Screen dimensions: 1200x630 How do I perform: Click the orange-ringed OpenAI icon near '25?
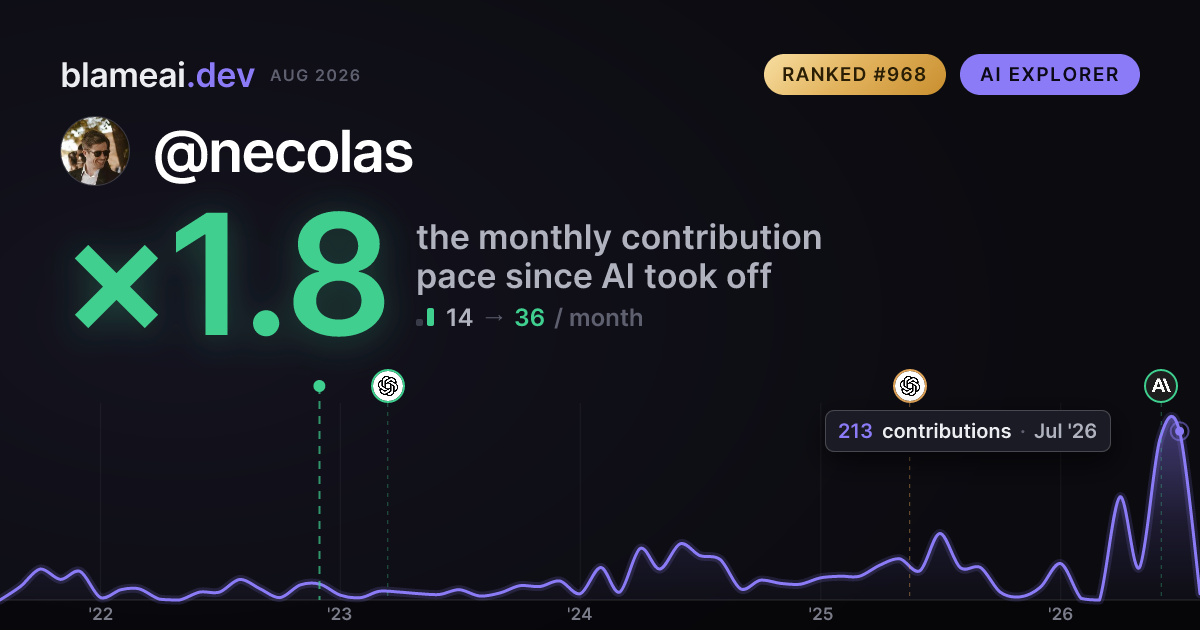(x=909, y=385)
